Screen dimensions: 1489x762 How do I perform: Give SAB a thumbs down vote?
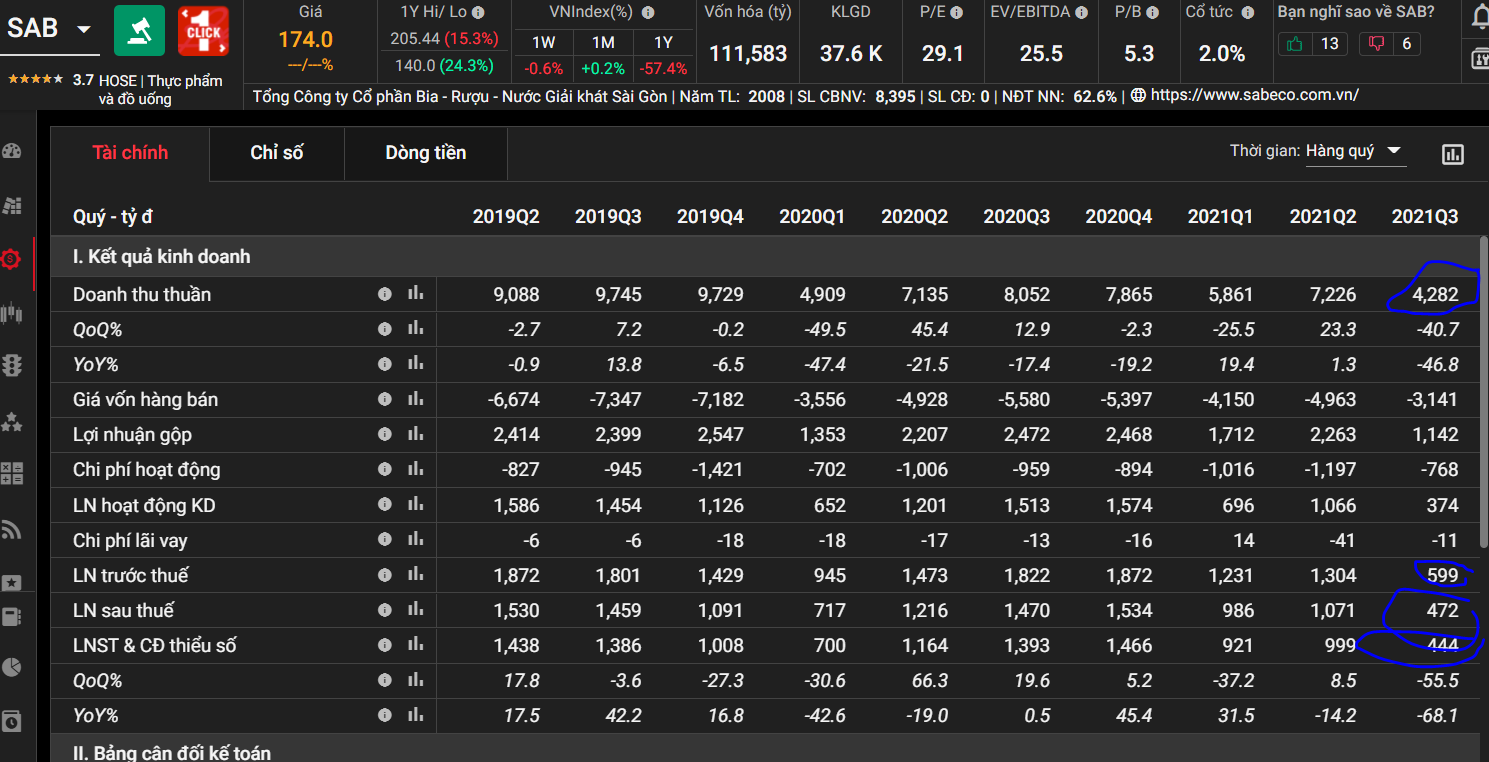tap(1378, 44)
